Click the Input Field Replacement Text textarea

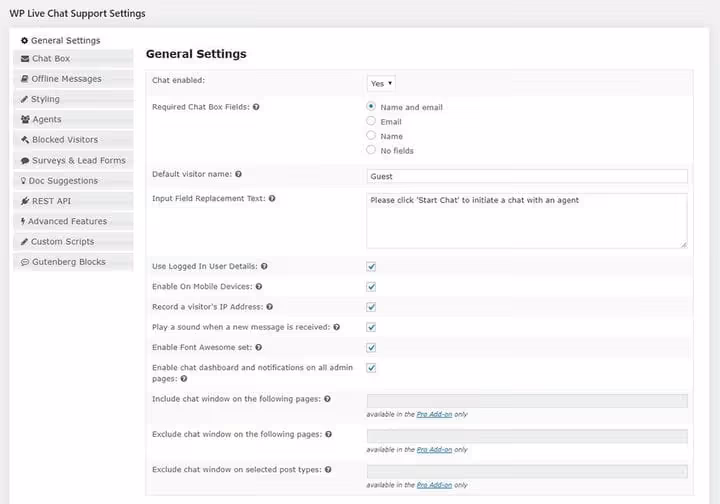527,221
